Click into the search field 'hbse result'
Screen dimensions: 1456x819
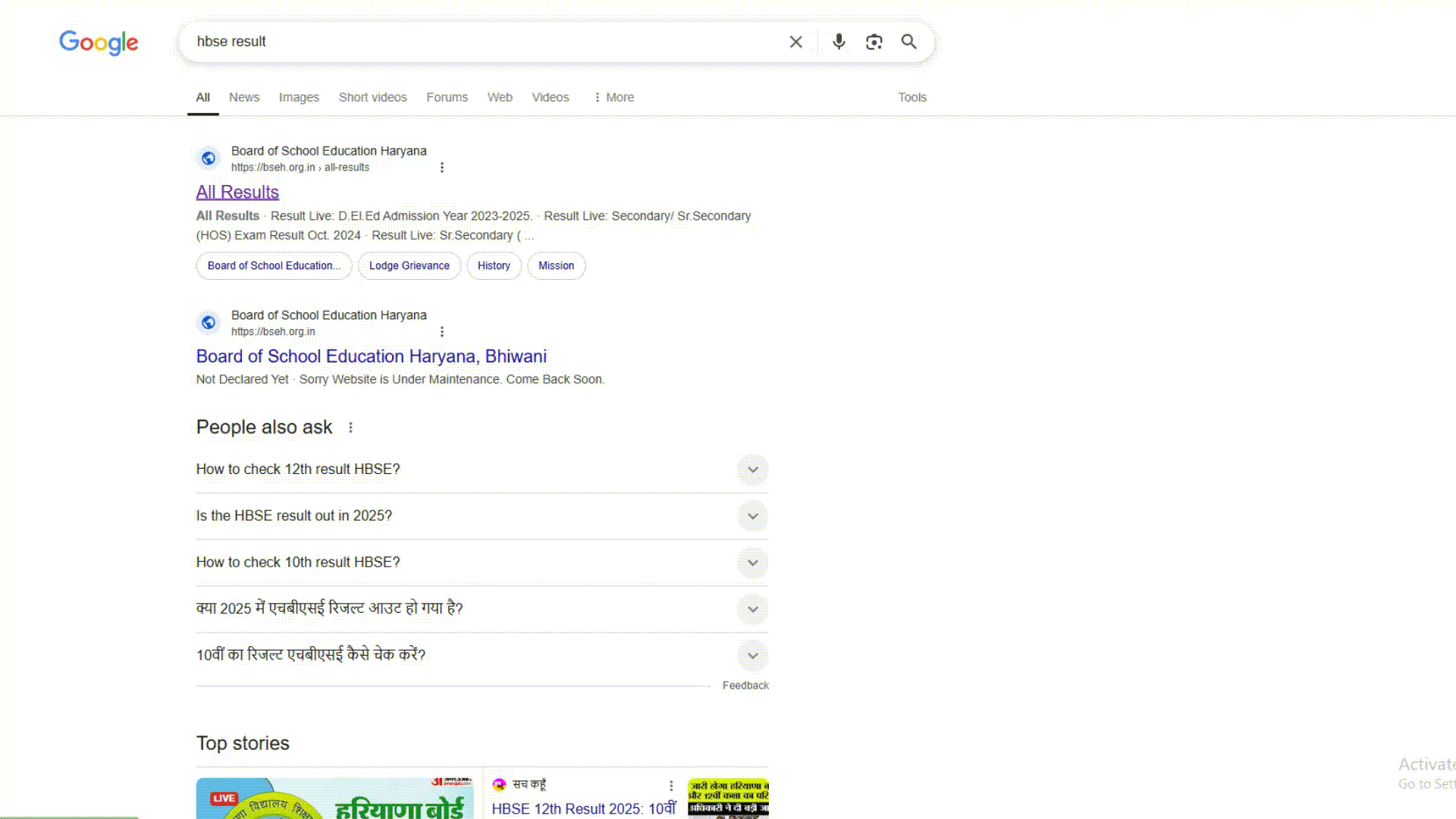(x=485, y=42)
